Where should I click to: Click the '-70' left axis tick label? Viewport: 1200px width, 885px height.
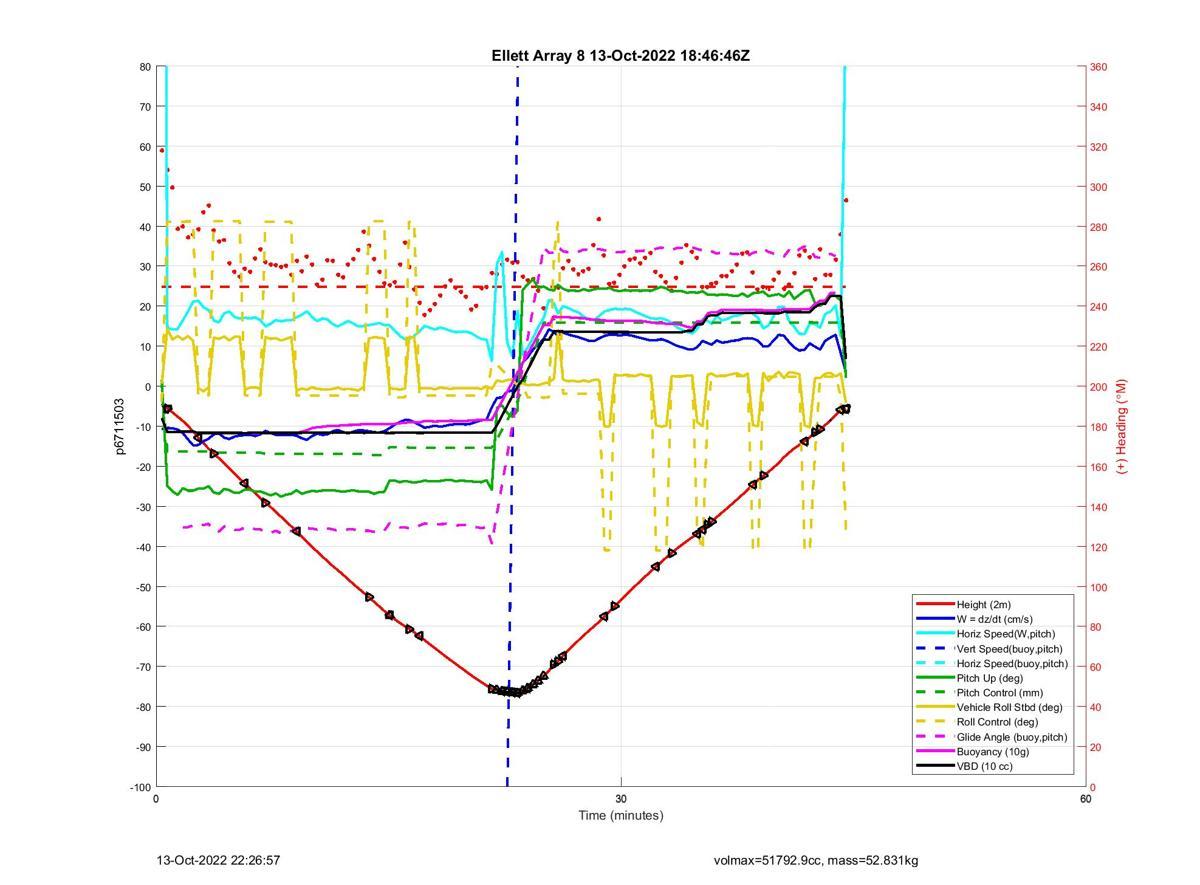click(x=143, y=667)
